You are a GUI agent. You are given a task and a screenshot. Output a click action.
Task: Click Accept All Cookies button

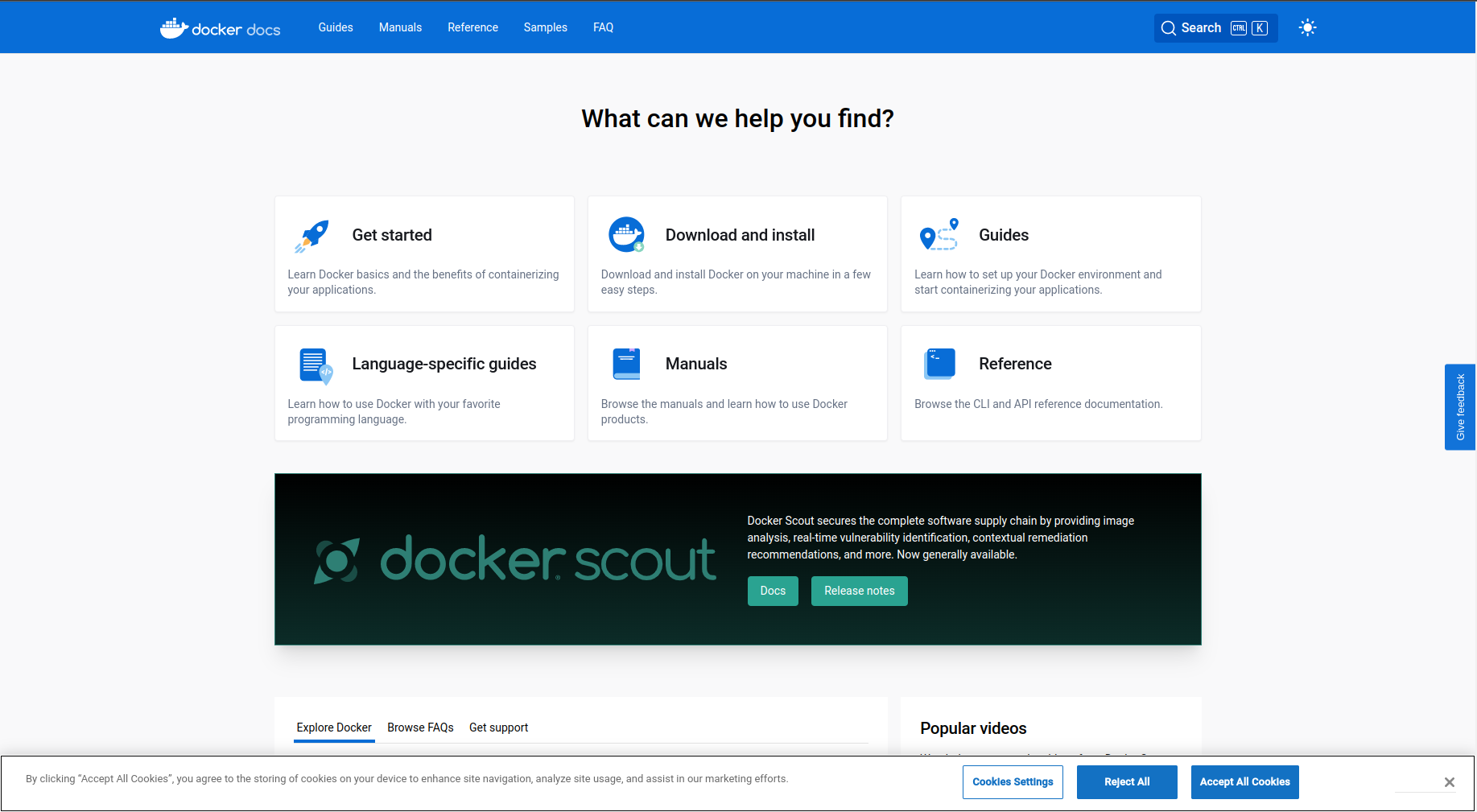tap(1244, 782)
